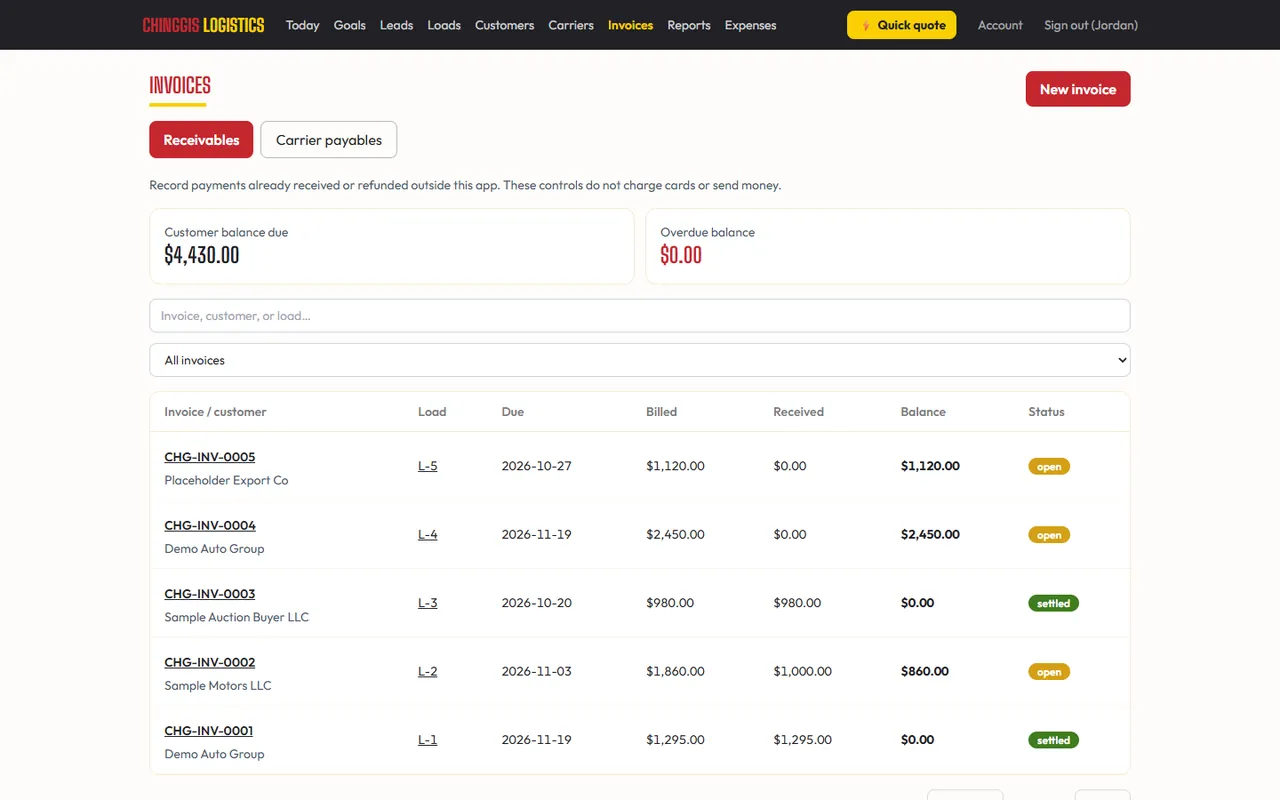The height and width of the screenshot is (800, 1280).
Task: Open Leads in the top menu
Action: 396,25
